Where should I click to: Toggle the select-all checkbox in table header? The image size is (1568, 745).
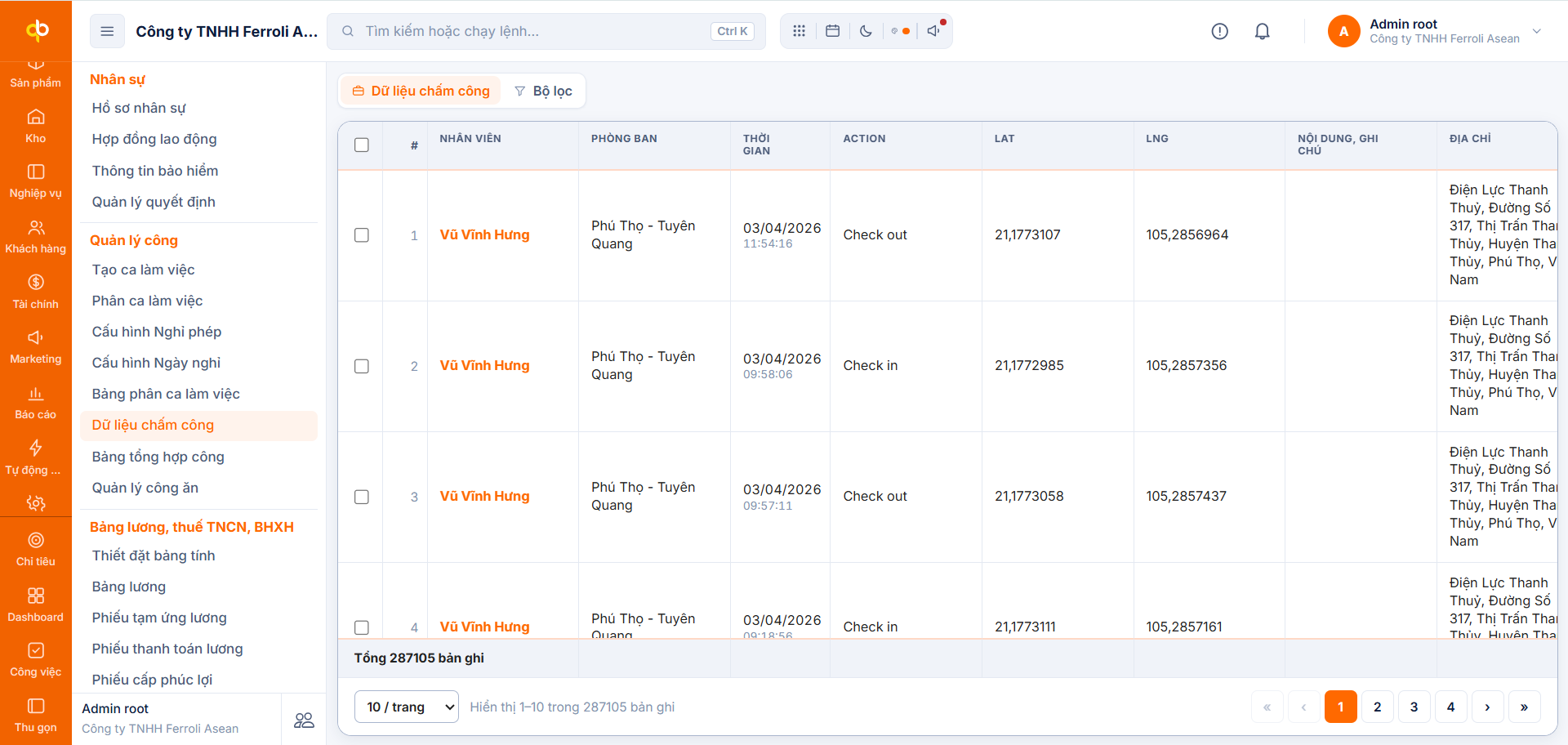coord(362,145)
